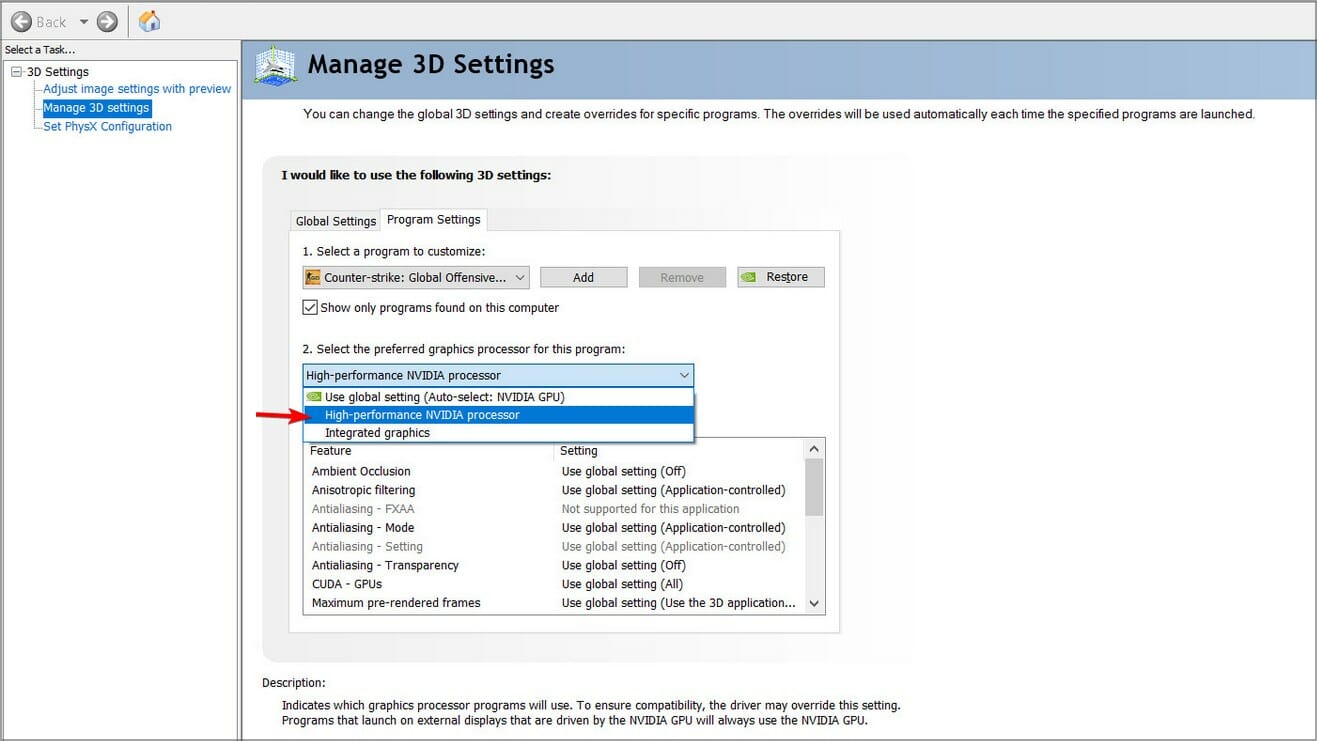Click the Add button
The height and width of the screenshot is (741, 1317).
click(x=583, y=277)
